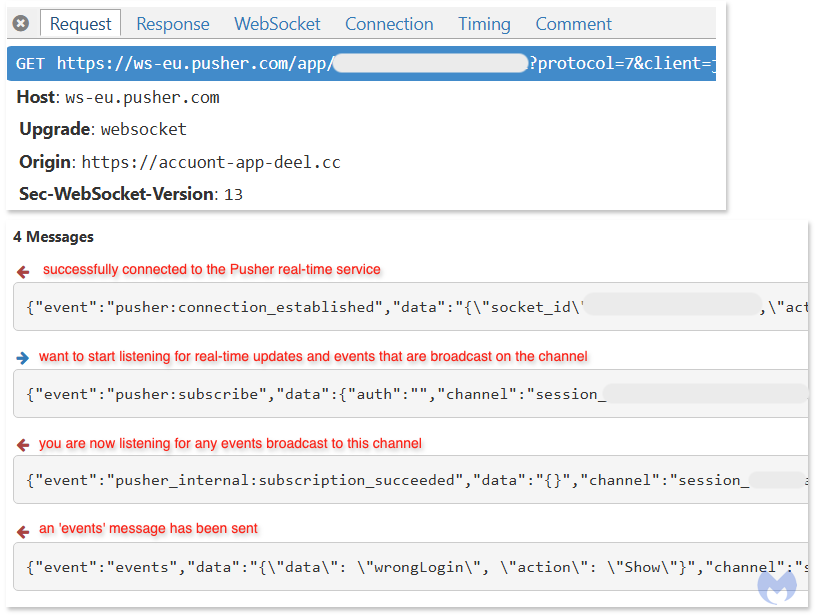Click the incoming arrow for subscription succeeded
The width and height of the screenshot is (818, 615).
pos(24,445)
